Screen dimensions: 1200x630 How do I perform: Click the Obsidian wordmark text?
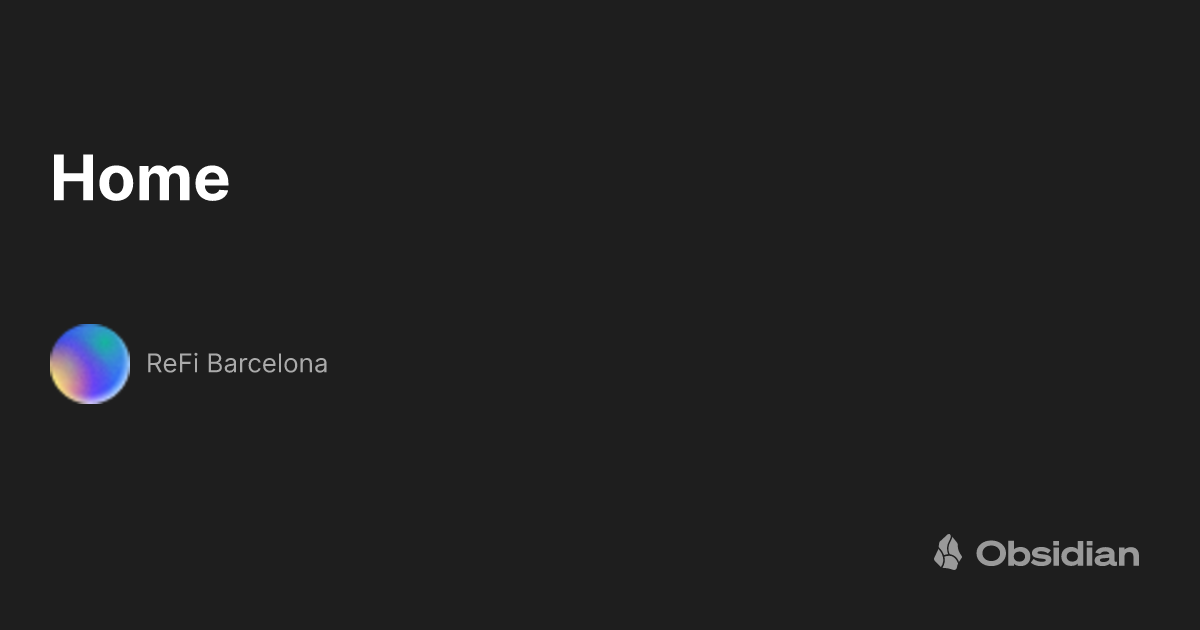[x=1057, y=553]
